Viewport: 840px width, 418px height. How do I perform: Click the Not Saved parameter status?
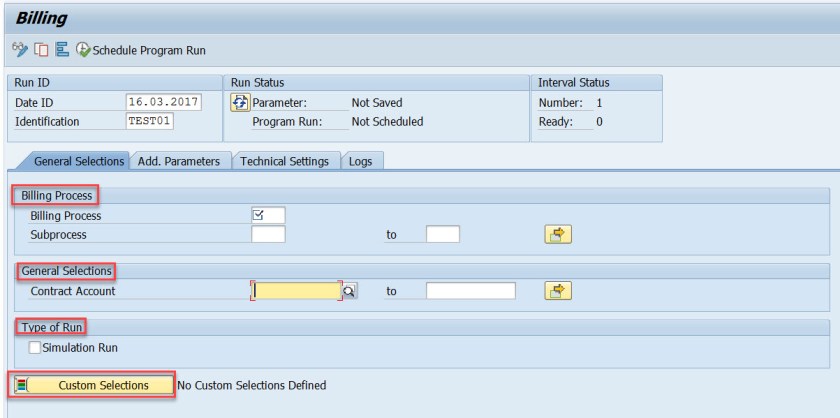pos(377,102)
